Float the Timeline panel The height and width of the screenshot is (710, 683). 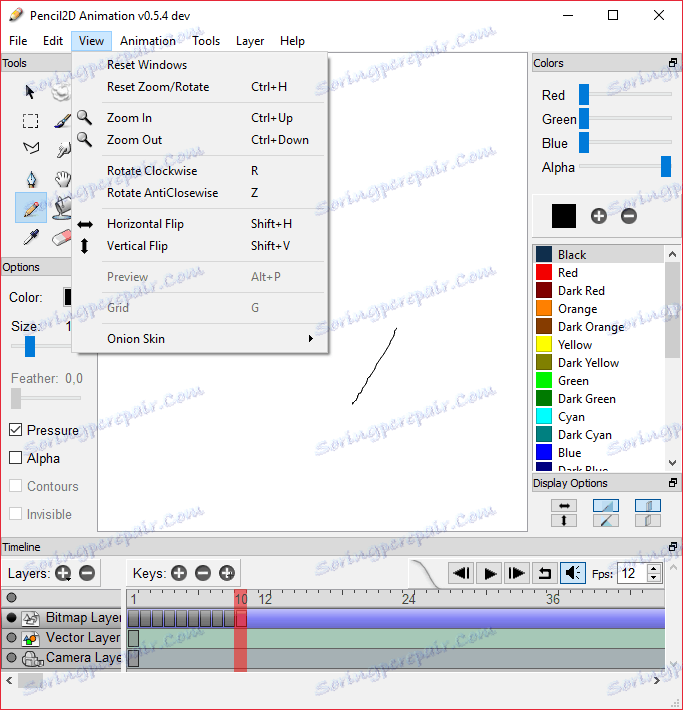[x=673, y=547]
